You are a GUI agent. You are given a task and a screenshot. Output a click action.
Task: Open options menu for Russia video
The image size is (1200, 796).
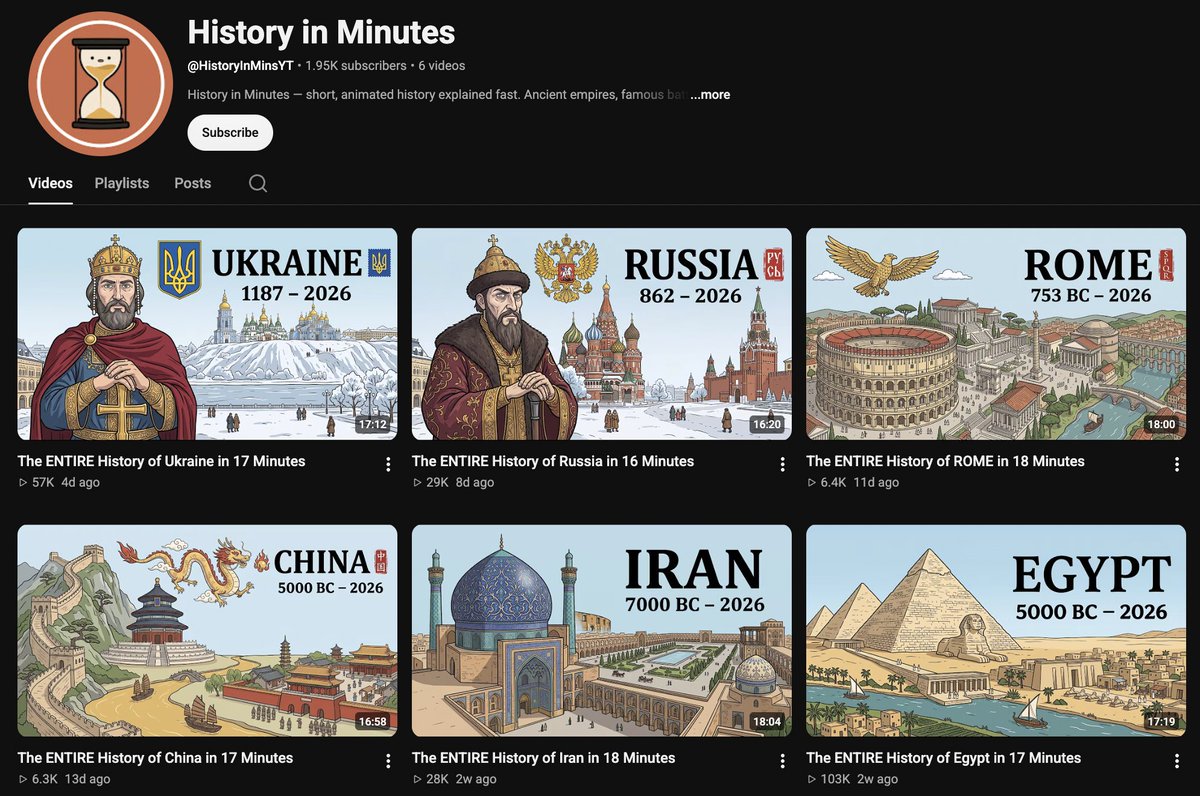point(782,464)
